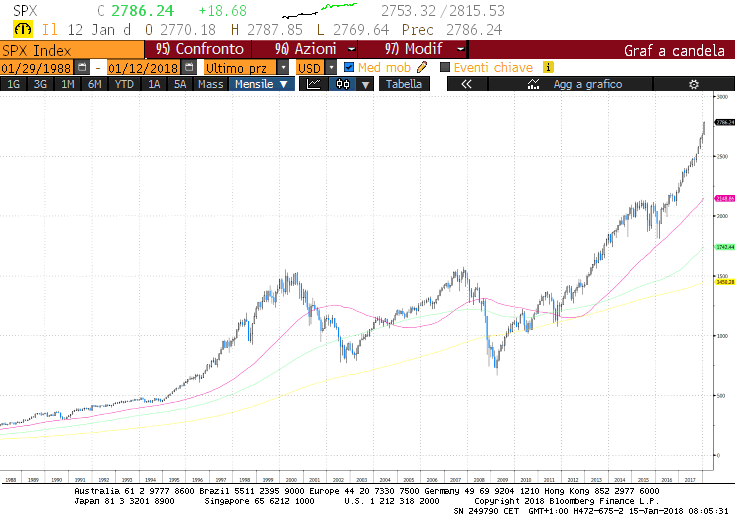Screen dimensions: 736x530
Task: Open the 97) Modif dropdown
Action: point(414,49)
